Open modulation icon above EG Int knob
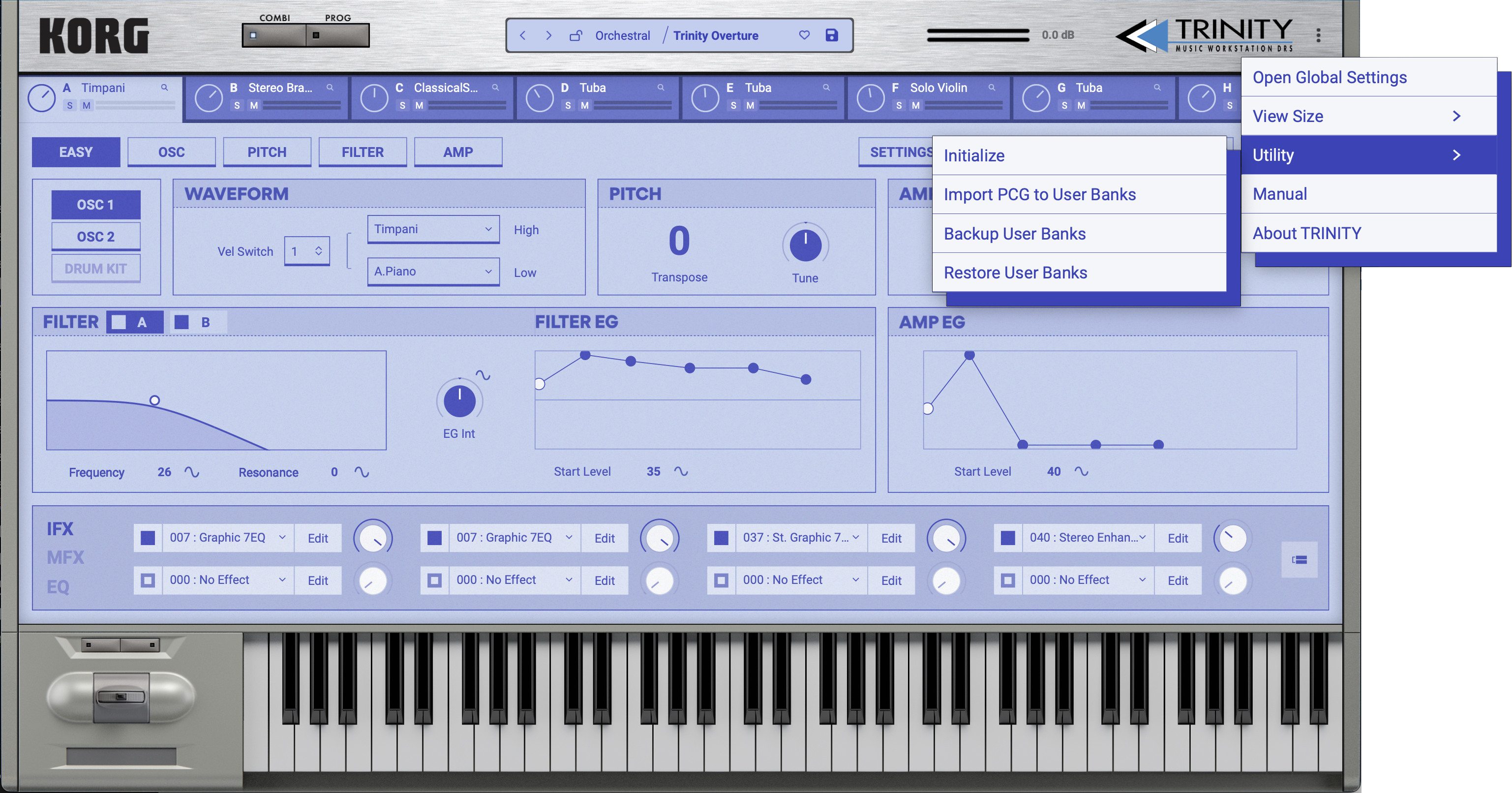1512x793 pixels. pyautogui.click(x=483, y=375)
